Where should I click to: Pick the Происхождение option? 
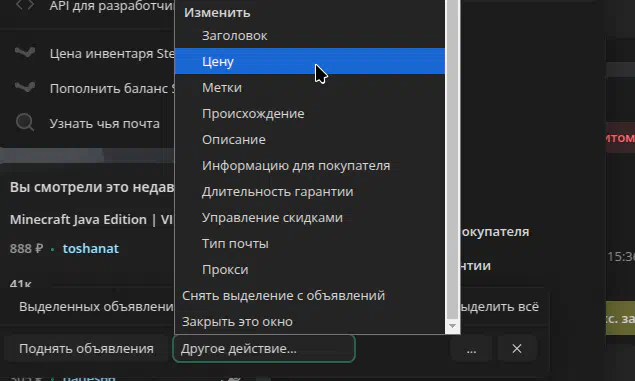point(310,113)
